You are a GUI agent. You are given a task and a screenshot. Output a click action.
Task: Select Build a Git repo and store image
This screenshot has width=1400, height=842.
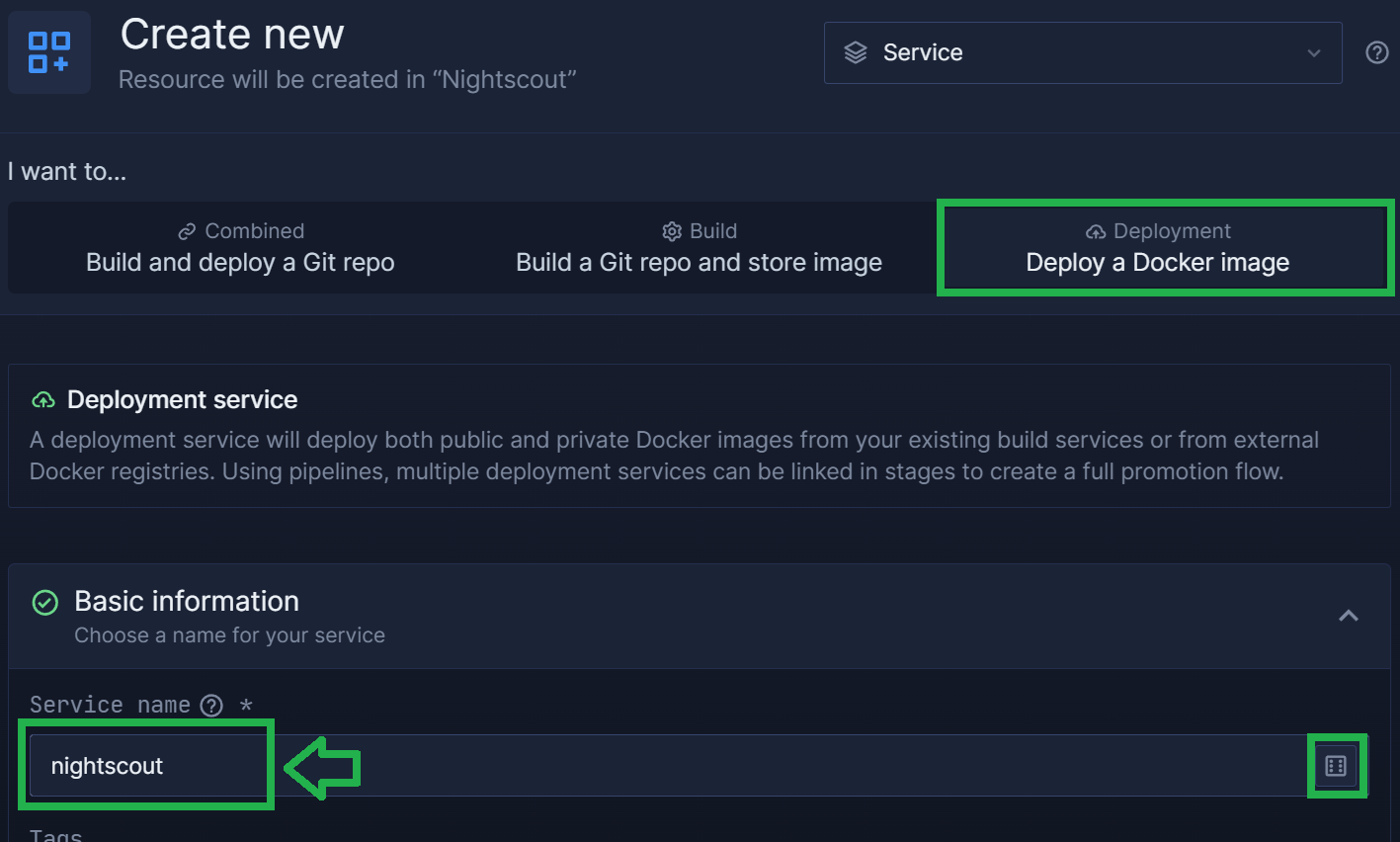(x=699, y=247)
